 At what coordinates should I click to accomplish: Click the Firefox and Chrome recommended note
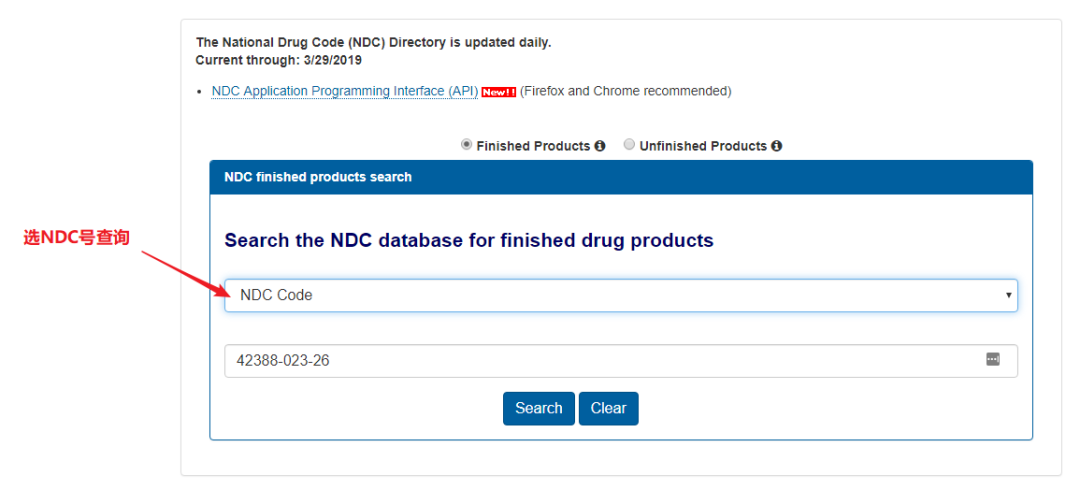[x=626, y=91]
